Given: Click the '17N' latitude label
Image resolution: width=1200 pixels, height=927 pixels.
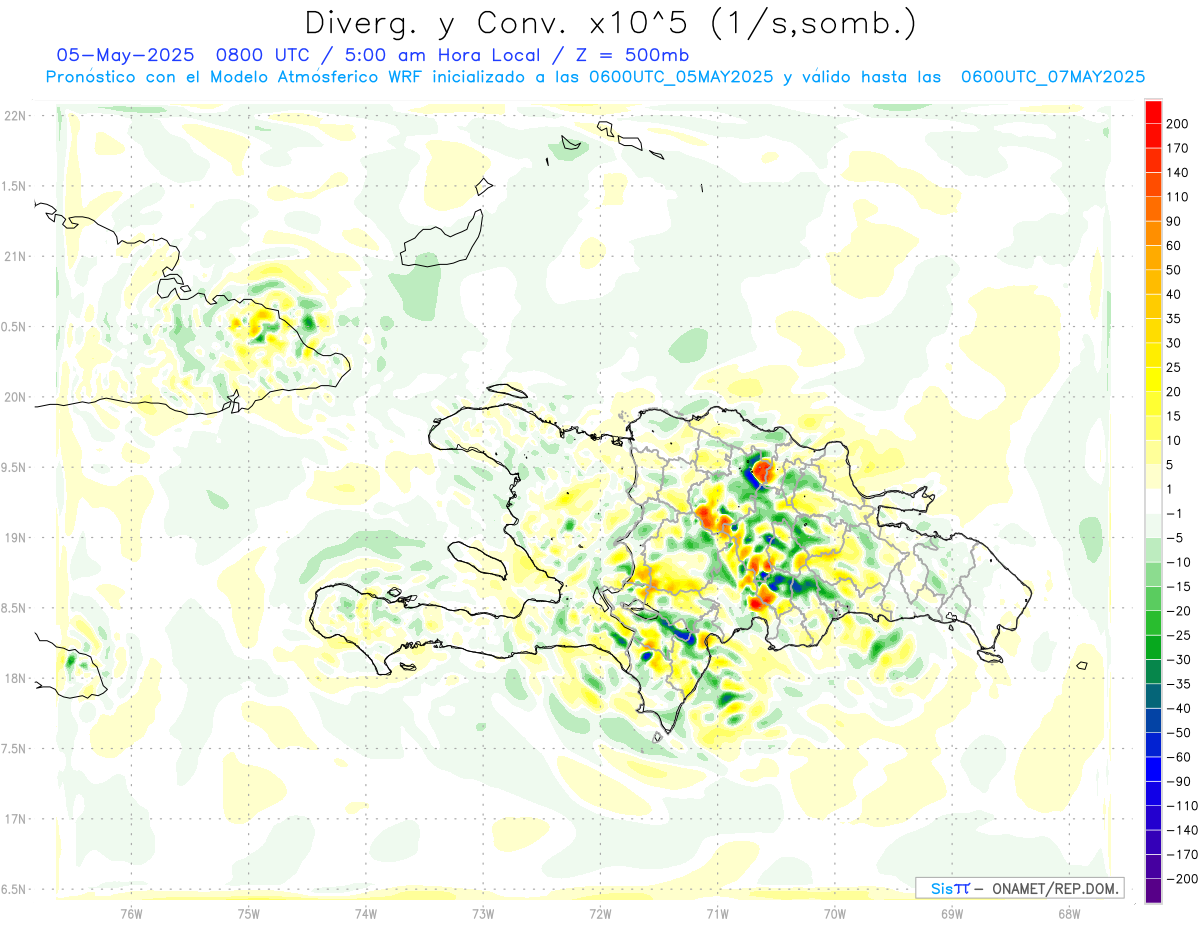Looking at the screenshot, I should [15, 819].
